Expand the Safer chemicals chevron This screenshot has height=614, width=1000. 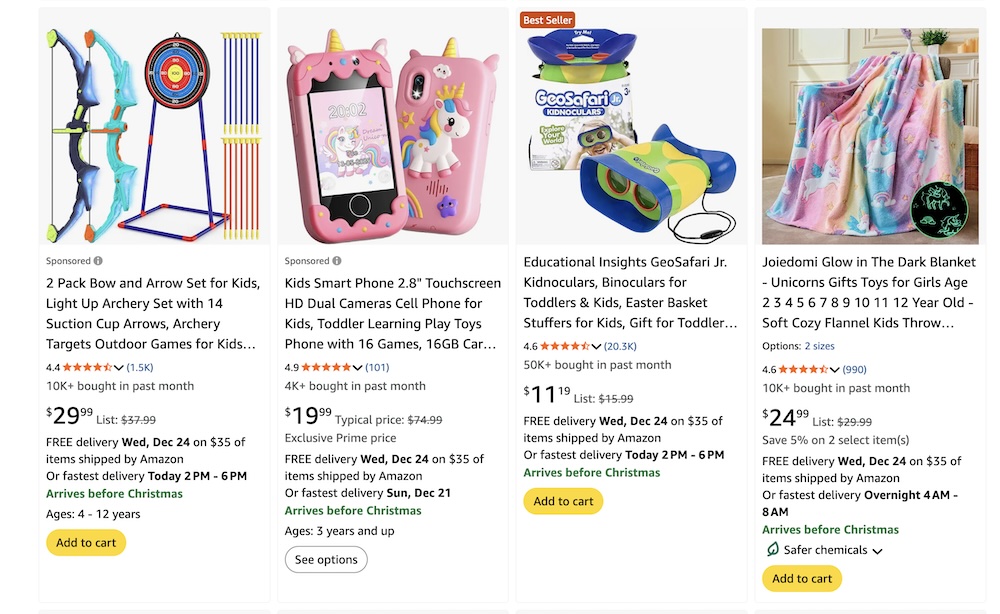[x=877, y=551]
